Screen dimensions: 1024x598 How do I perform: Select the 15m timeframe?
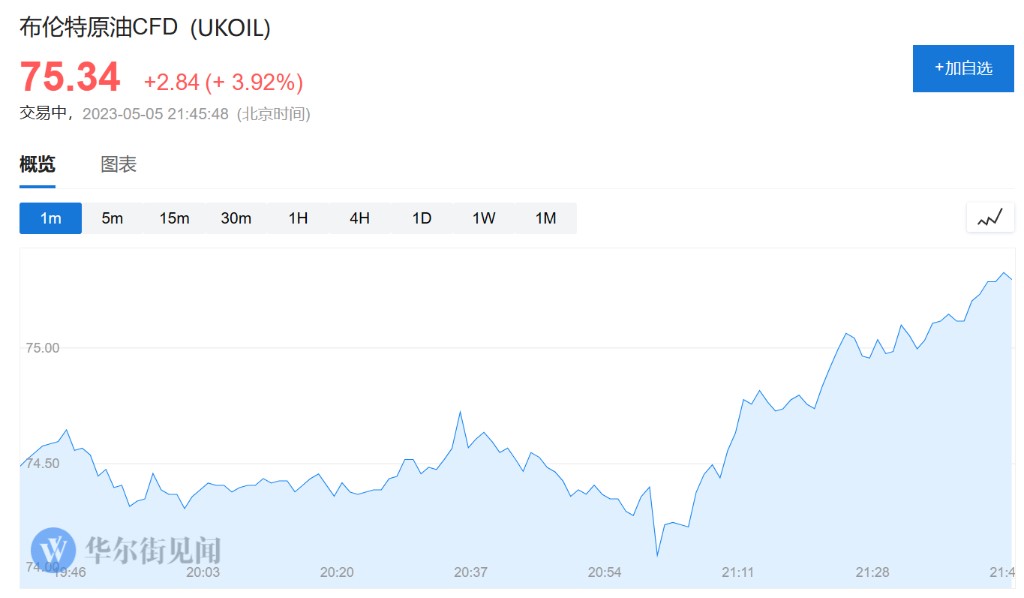(174, 218)
